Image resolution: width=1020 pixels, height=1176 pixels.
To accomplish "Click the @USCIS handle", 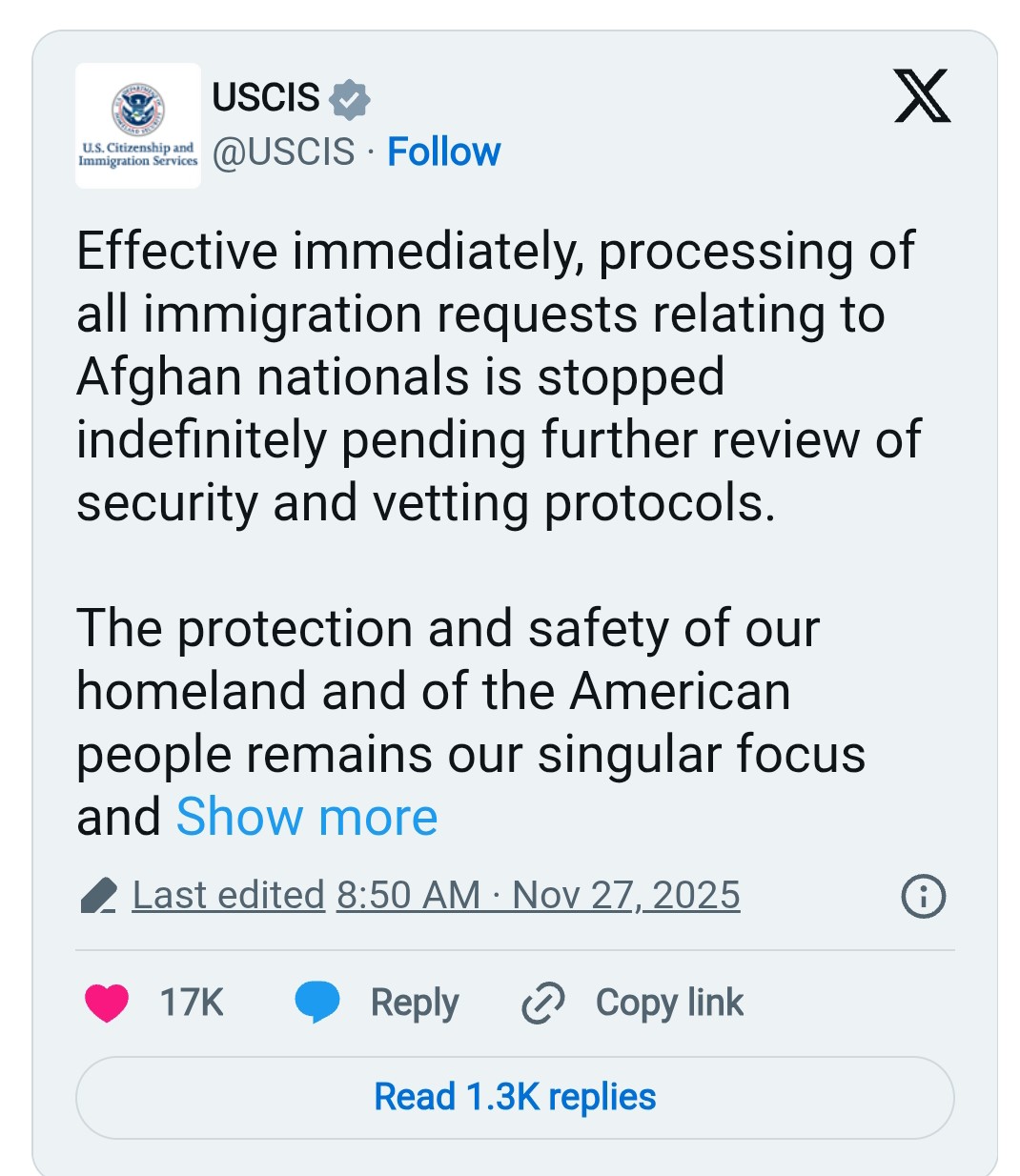I will coord(283,152).
